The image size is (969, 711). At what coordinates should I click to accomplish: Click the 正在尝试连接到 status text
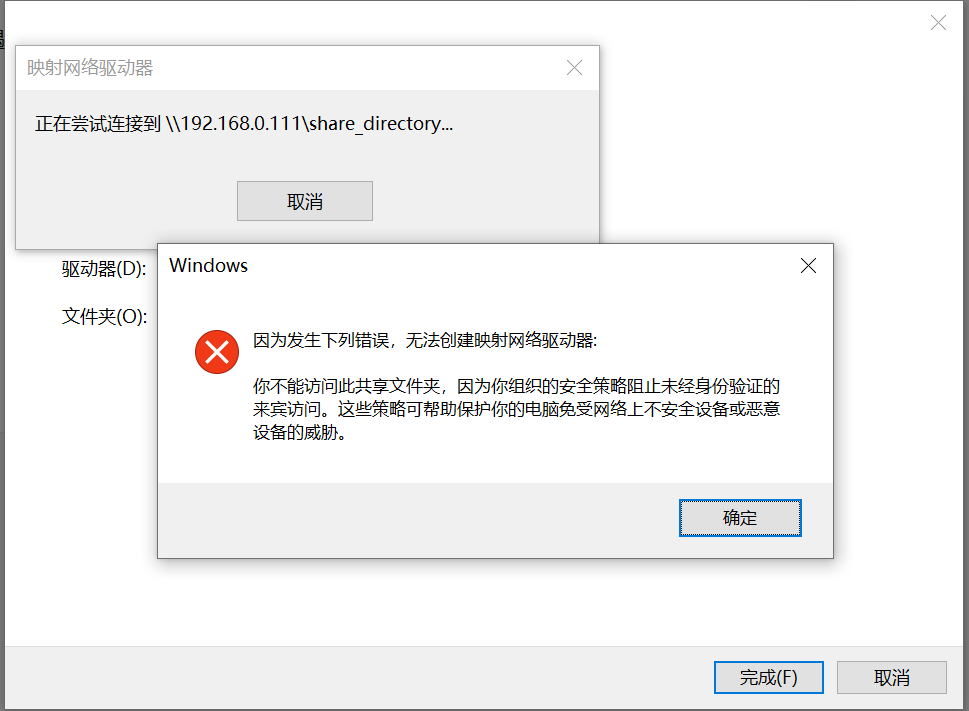click(x=98, y=124)
